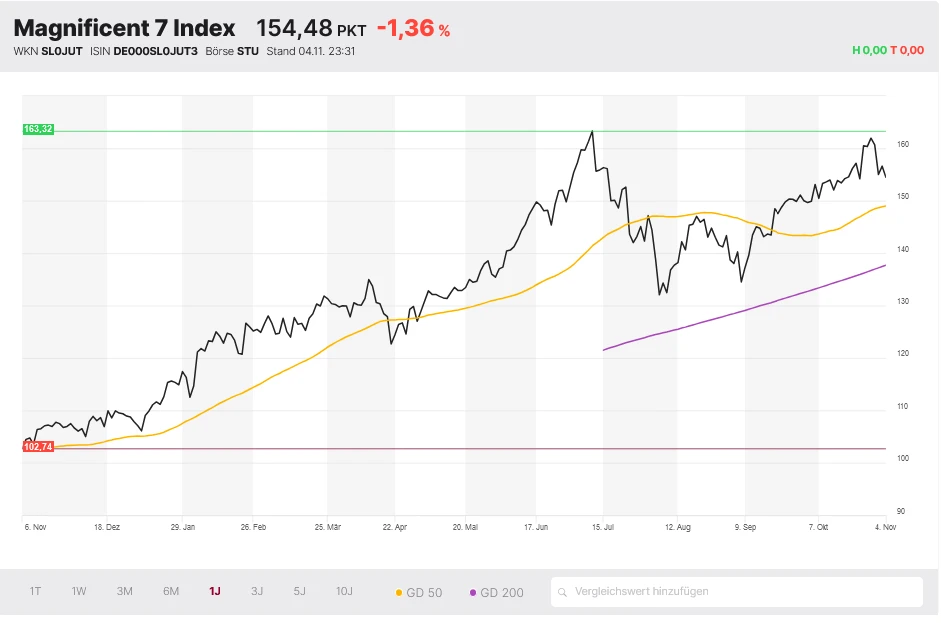Select the 1T time range

35,592
